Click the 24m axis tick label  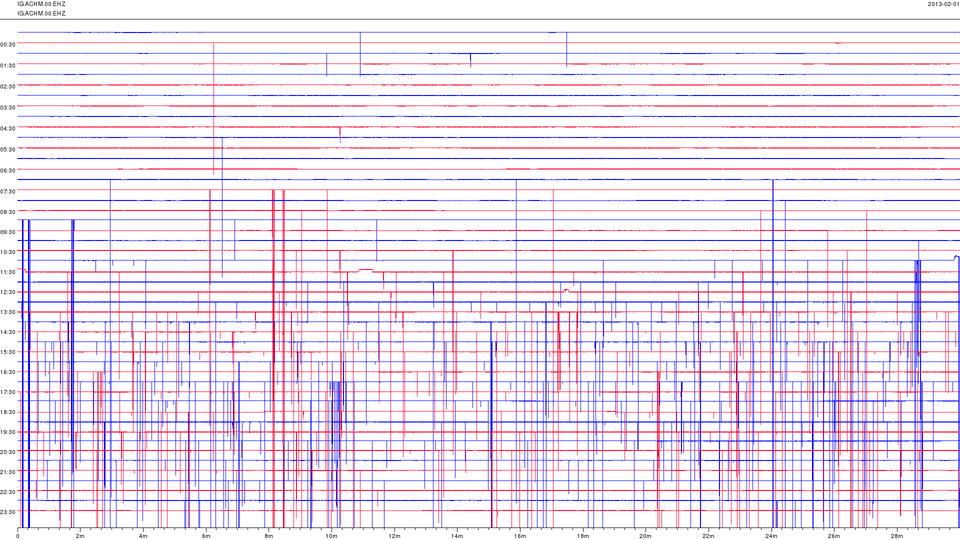click(771, 536)
